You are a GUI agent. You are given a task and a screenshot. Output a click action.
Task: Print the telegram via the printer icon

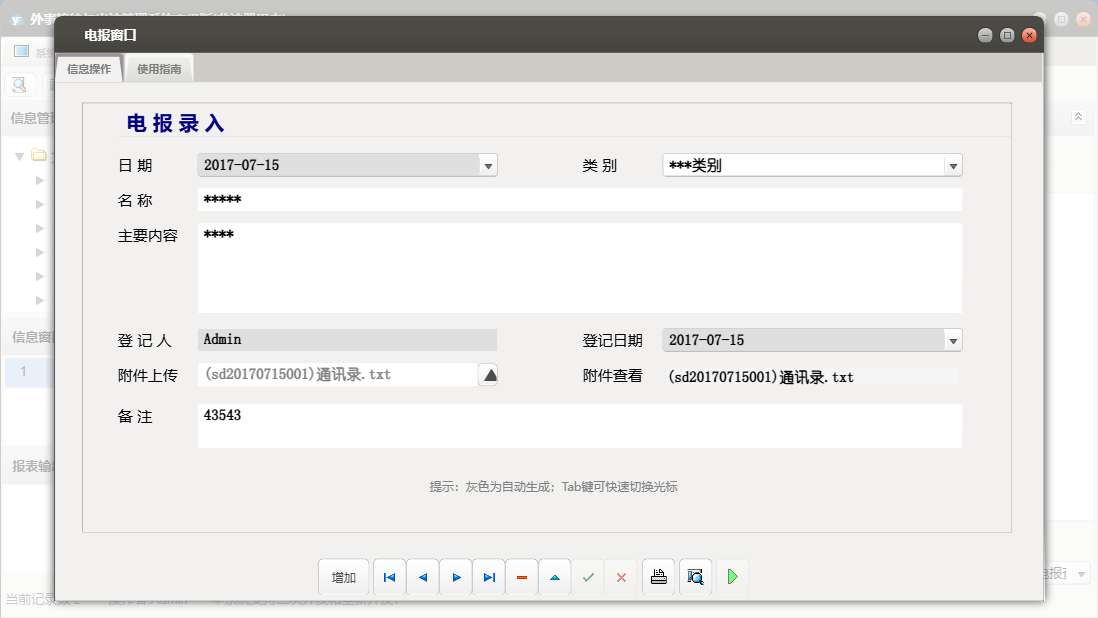658,576
